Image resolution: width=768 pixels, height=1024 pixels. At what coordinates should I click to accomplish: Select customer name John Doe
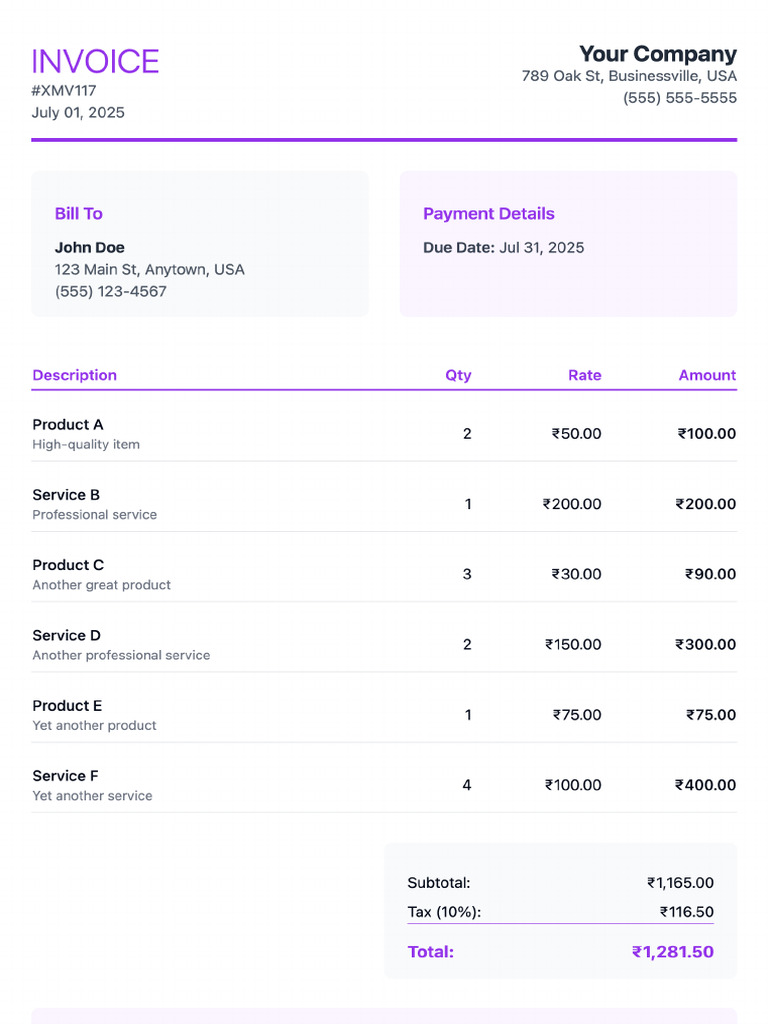pyautogui.click(x=89, y=248)
